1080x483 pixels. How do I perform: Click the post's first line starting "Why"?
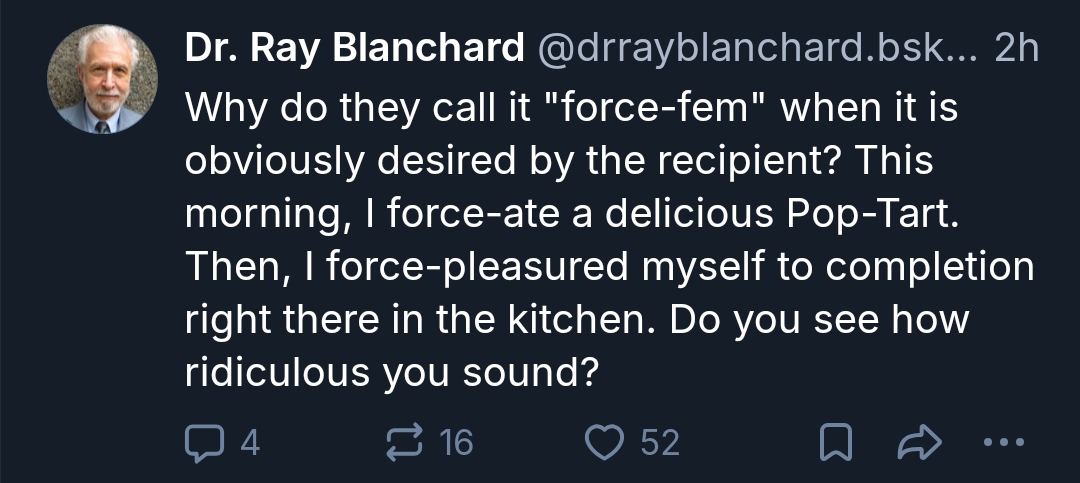tap(571, 108)
